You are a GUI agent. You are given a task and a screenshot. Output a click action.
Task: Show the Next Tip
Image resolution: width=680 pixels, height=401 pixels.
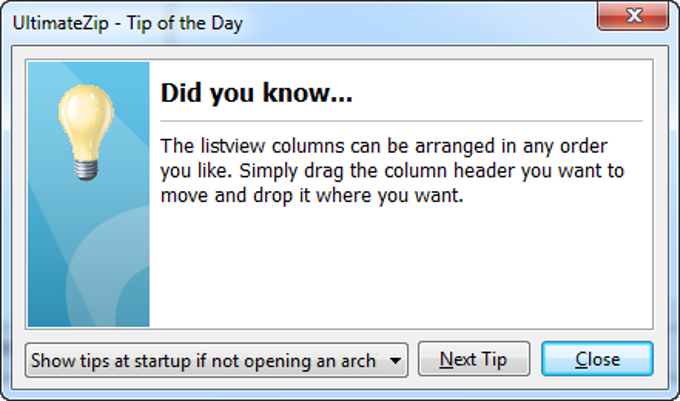tap(473, 360)
